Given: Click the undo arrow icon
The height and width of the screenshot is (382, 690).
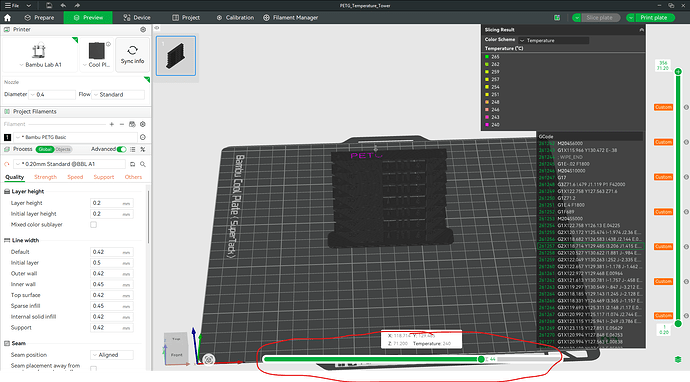Looking at the screenshot, I should (x=63, y=5).
